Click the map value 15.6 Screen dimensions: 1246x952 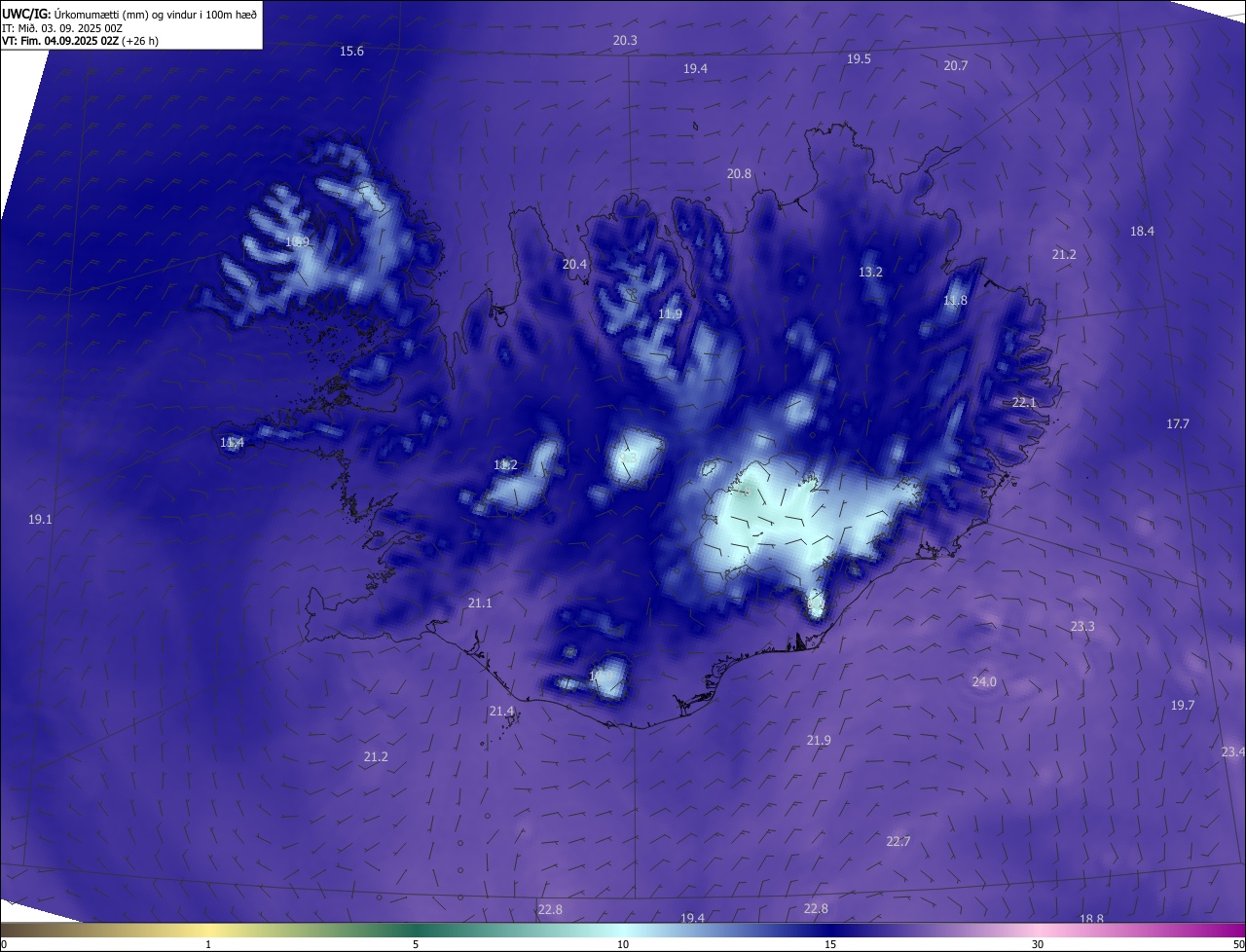[x=351, y=51]
